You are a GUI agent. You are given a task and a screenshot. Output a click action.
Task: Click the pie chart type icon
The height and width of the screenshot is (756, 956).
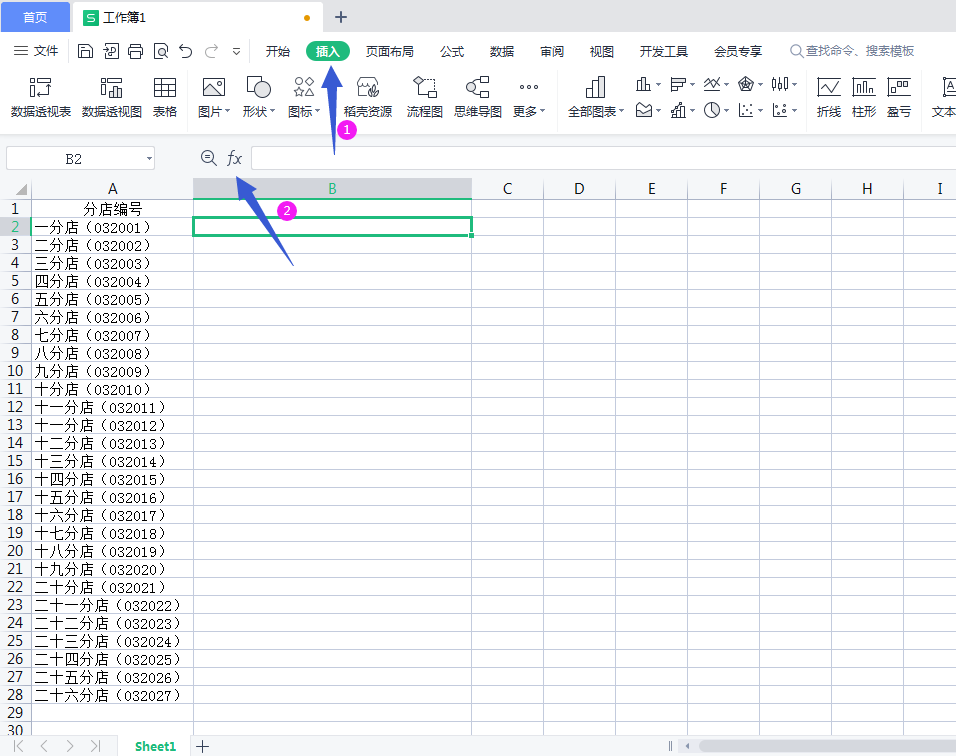tap(712, 110)
